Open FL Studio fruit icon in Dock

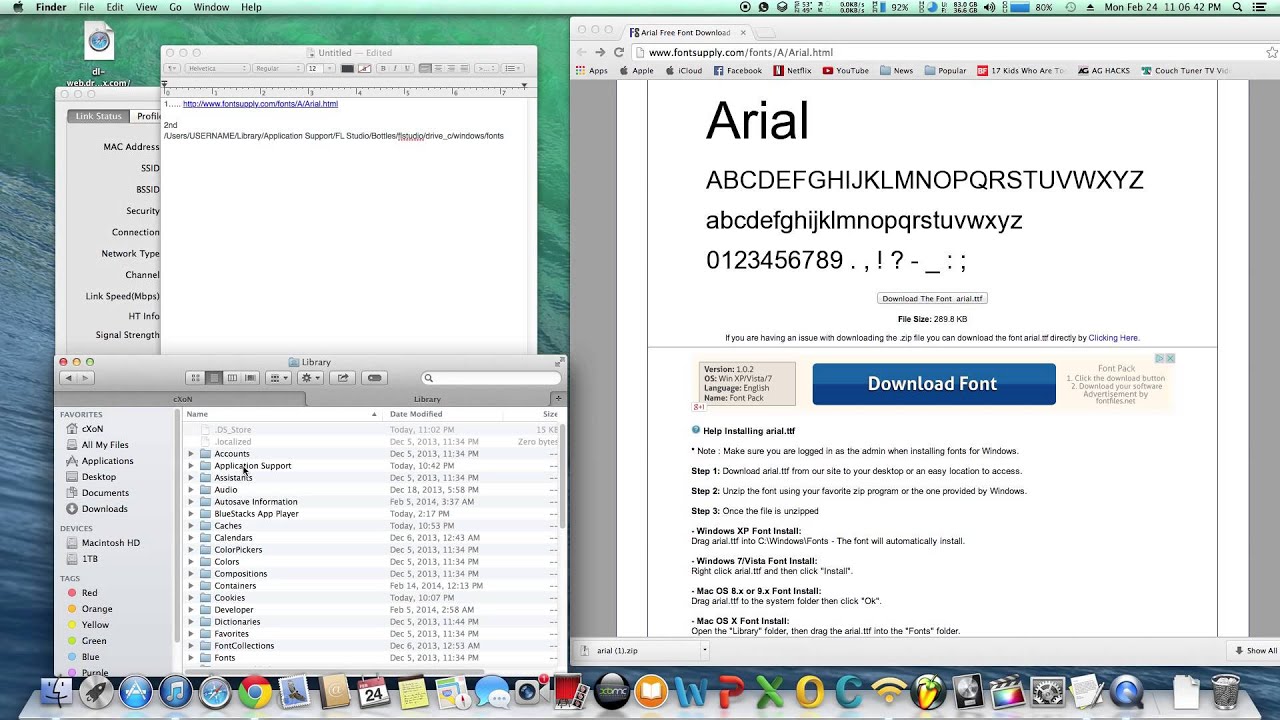pyautogui.click(x=929, y=692)
